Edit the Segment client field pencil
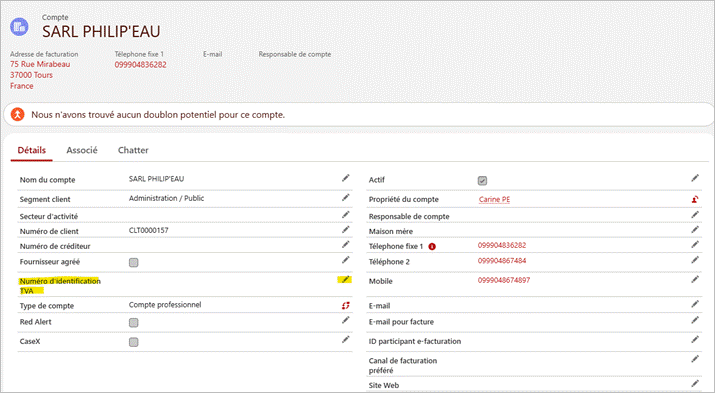This screenshot has height=393, width=715. tap(346, 197)
